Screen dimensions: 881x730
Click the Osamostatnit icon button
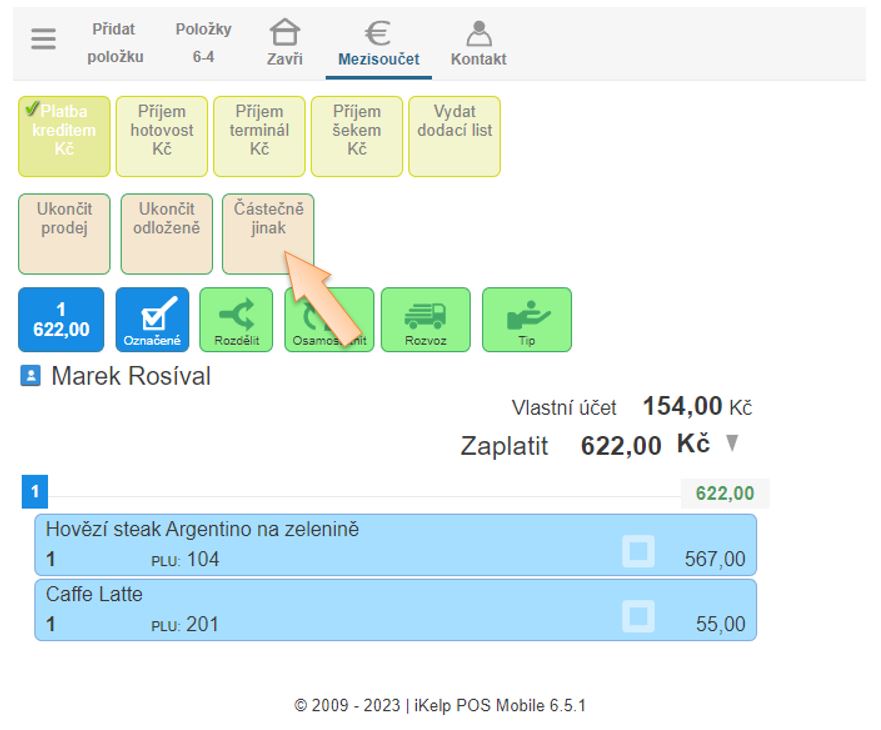click(329, 319)
